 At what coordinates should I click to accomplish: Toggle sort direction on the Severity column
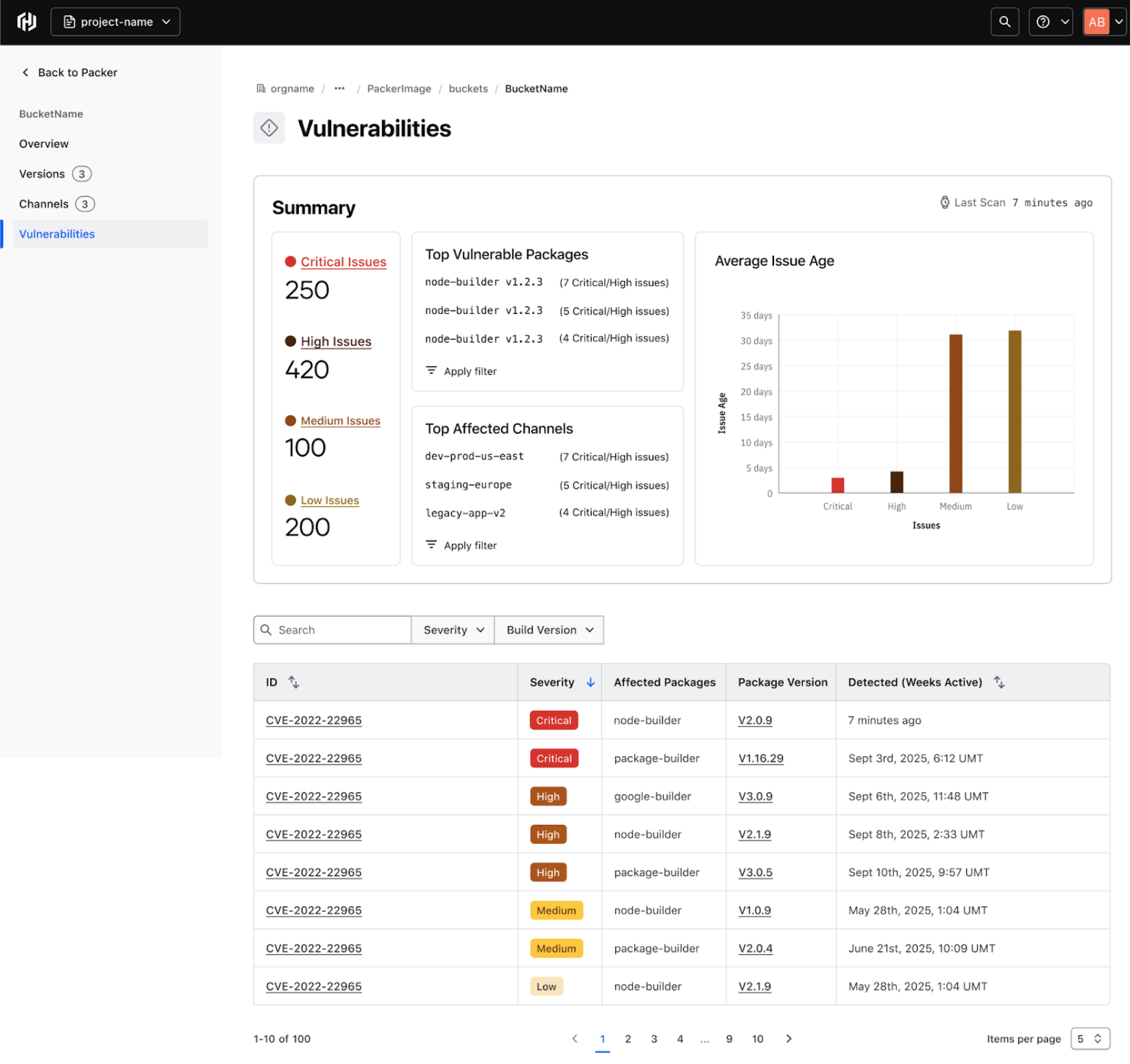(x=590, y=682)
